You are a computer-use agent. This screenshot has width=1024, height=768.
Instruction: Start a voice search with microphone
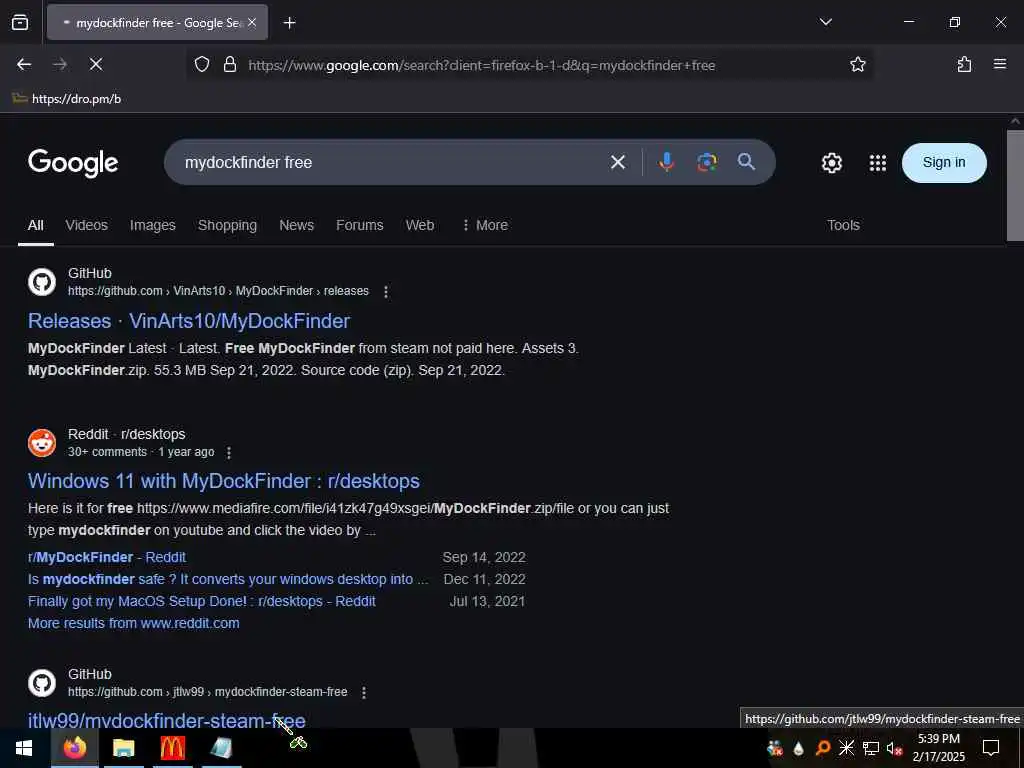pyautogui.click(x=666, y=162)
